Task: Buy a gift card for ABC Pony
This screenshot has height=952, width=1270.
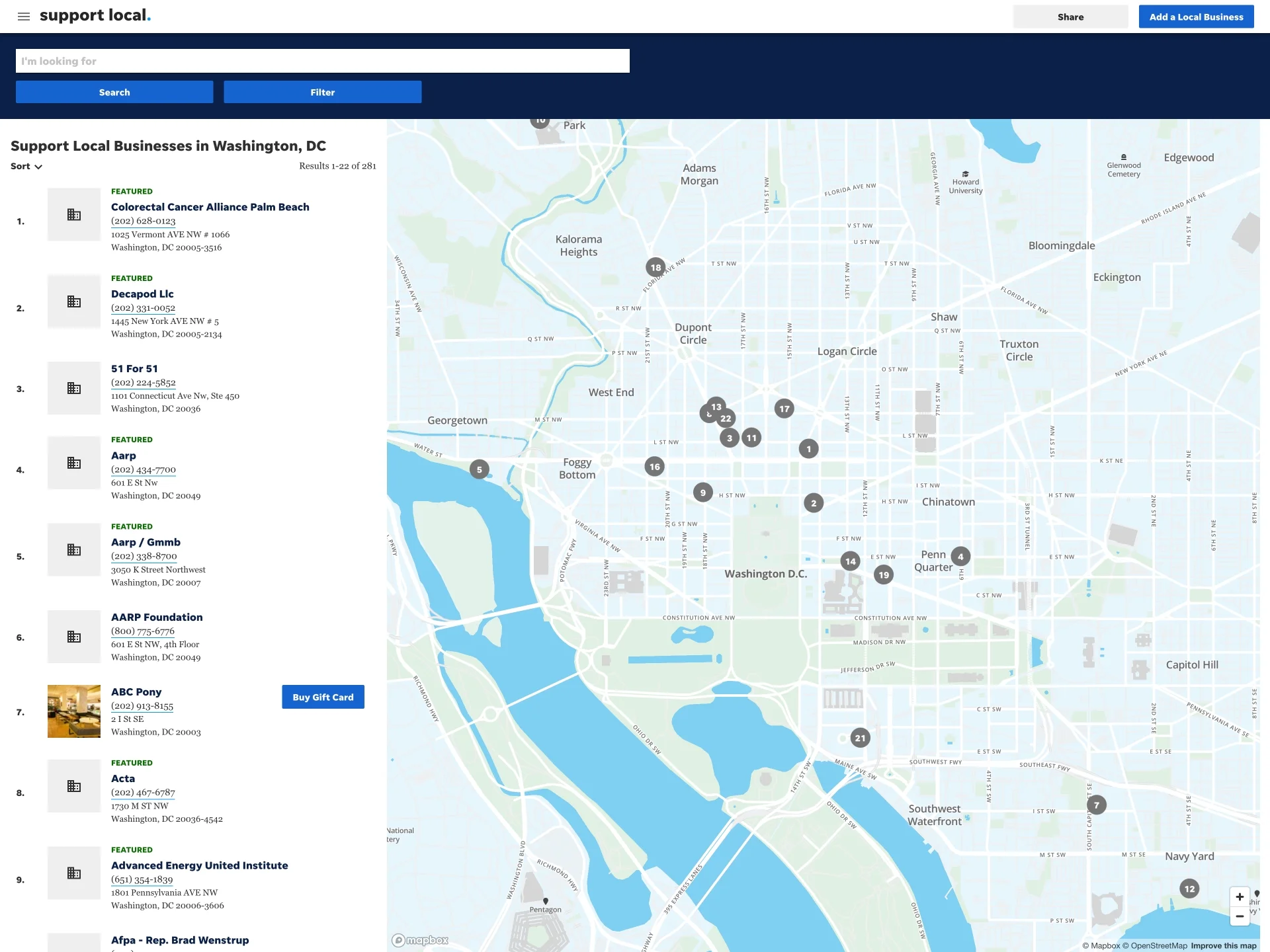Action: tap(323, 696)
